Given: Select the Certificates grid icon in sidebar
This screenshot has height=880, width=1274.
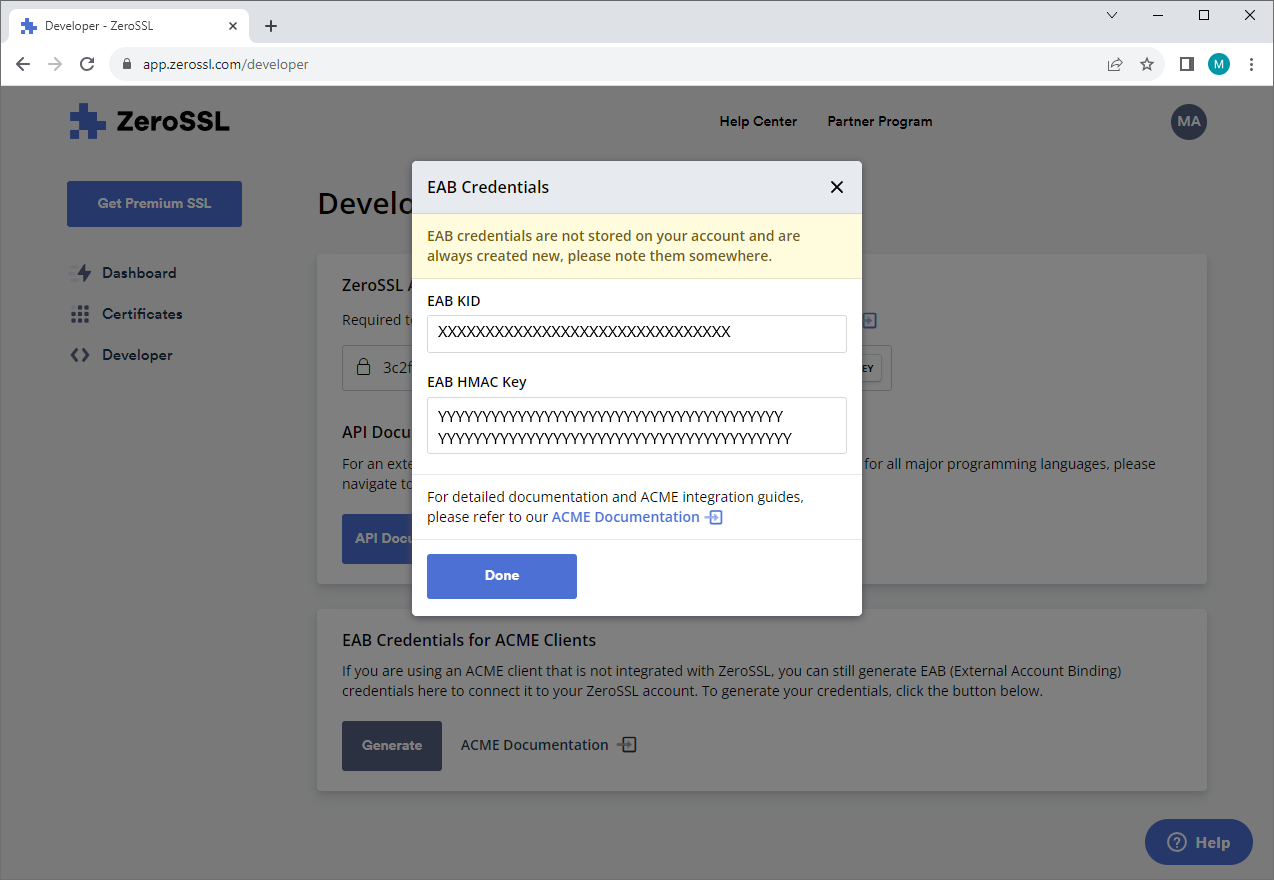Looking at the screenshot, I should click(80, 313).
